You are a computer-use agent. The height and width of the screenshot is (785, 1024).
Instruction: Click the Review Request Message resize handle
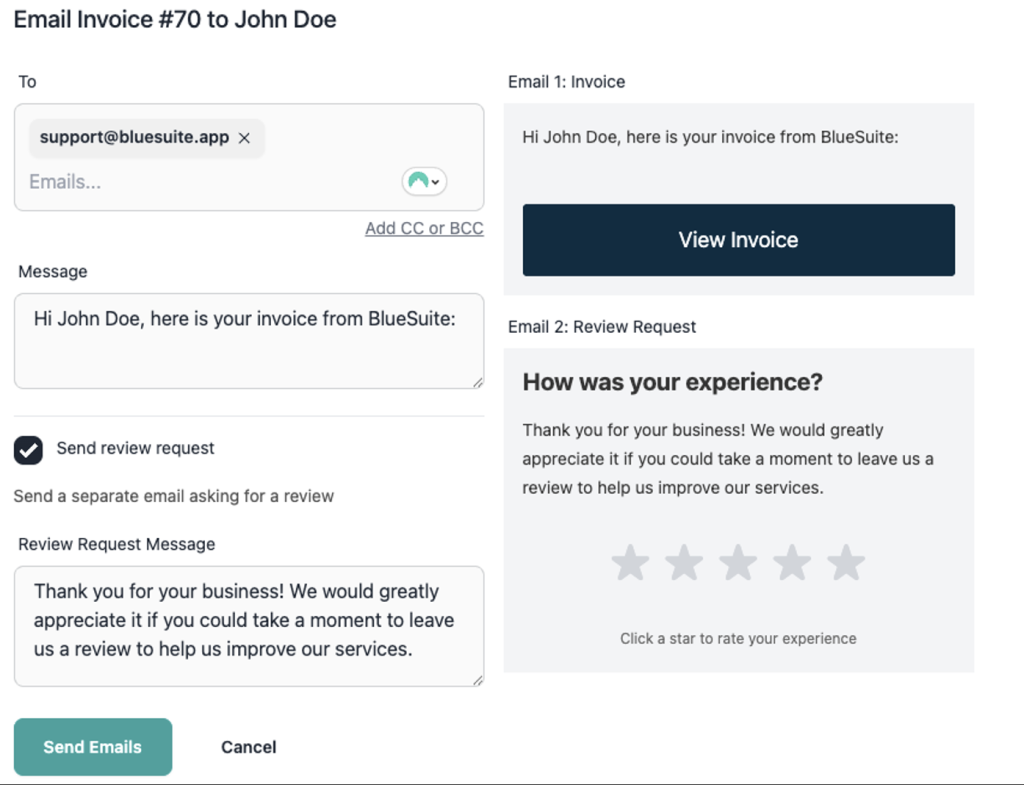pos(478,680)
